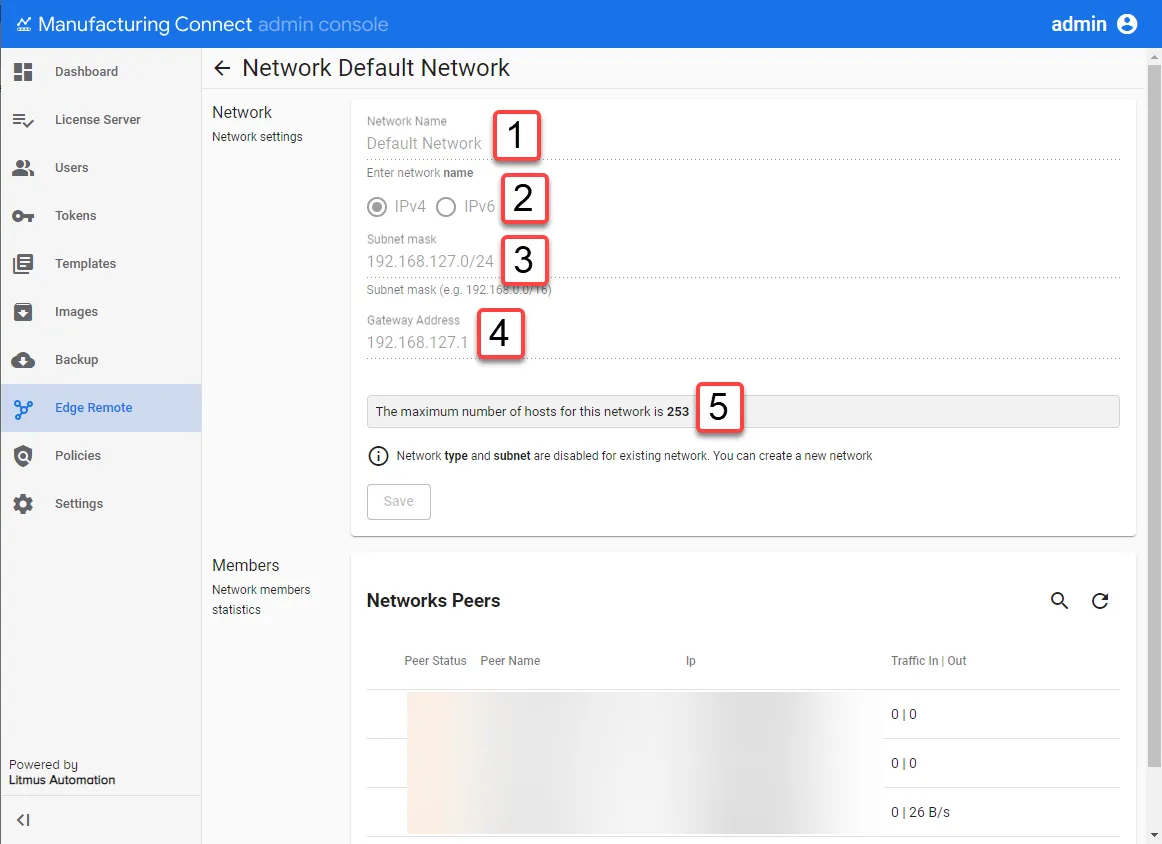The width and height of the screenshot is (1162, 844).
Task: Click the Litmus Automation footer text
Action: coord(62,780)
